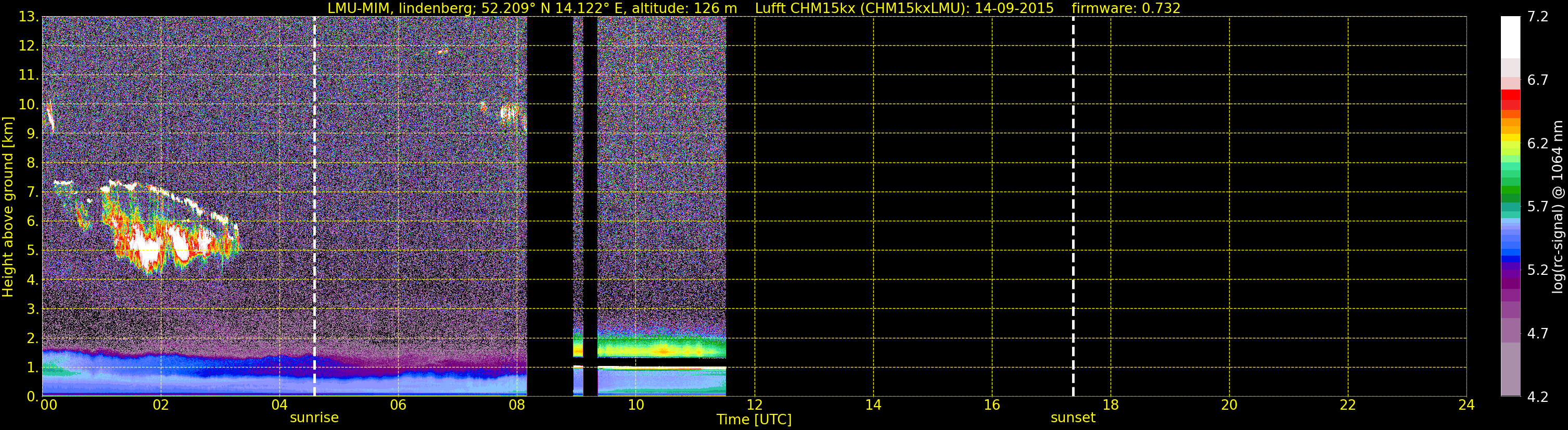The height and width of the screenshot is (430, 1568).
Task: Click the time tick label '02'
Action: click(x=161, y=405)
